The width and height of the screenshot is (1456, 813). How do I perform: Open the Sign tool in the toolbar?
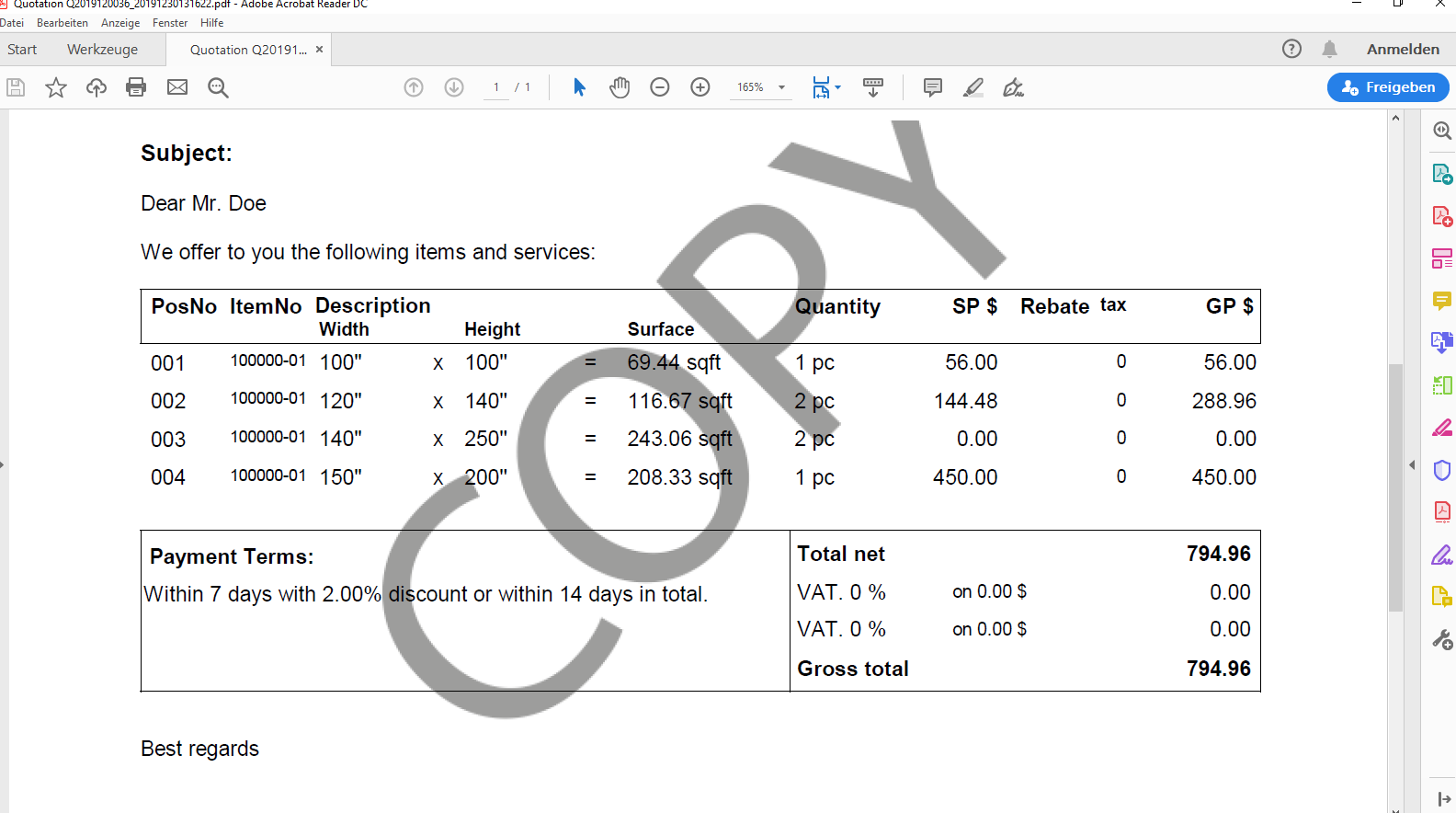(x=1013, y=87)
